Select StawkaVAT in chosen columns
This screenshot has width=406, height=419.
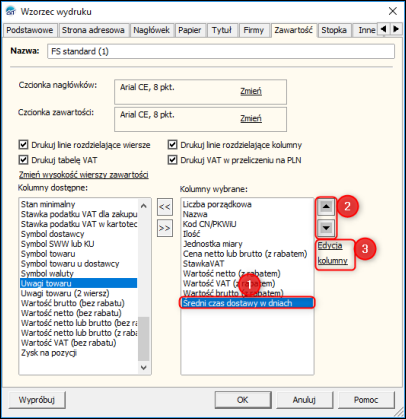247,263
